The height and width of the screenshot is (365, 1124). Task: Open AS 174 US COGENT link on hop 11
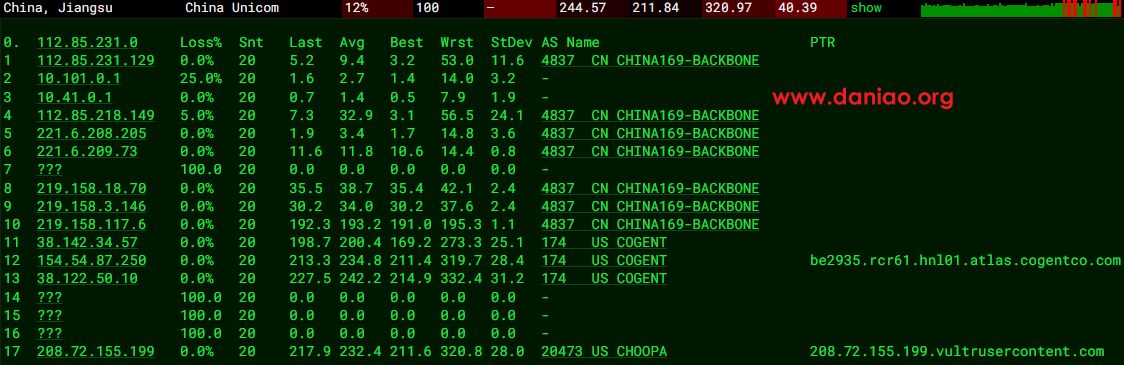tap(604, 242)
